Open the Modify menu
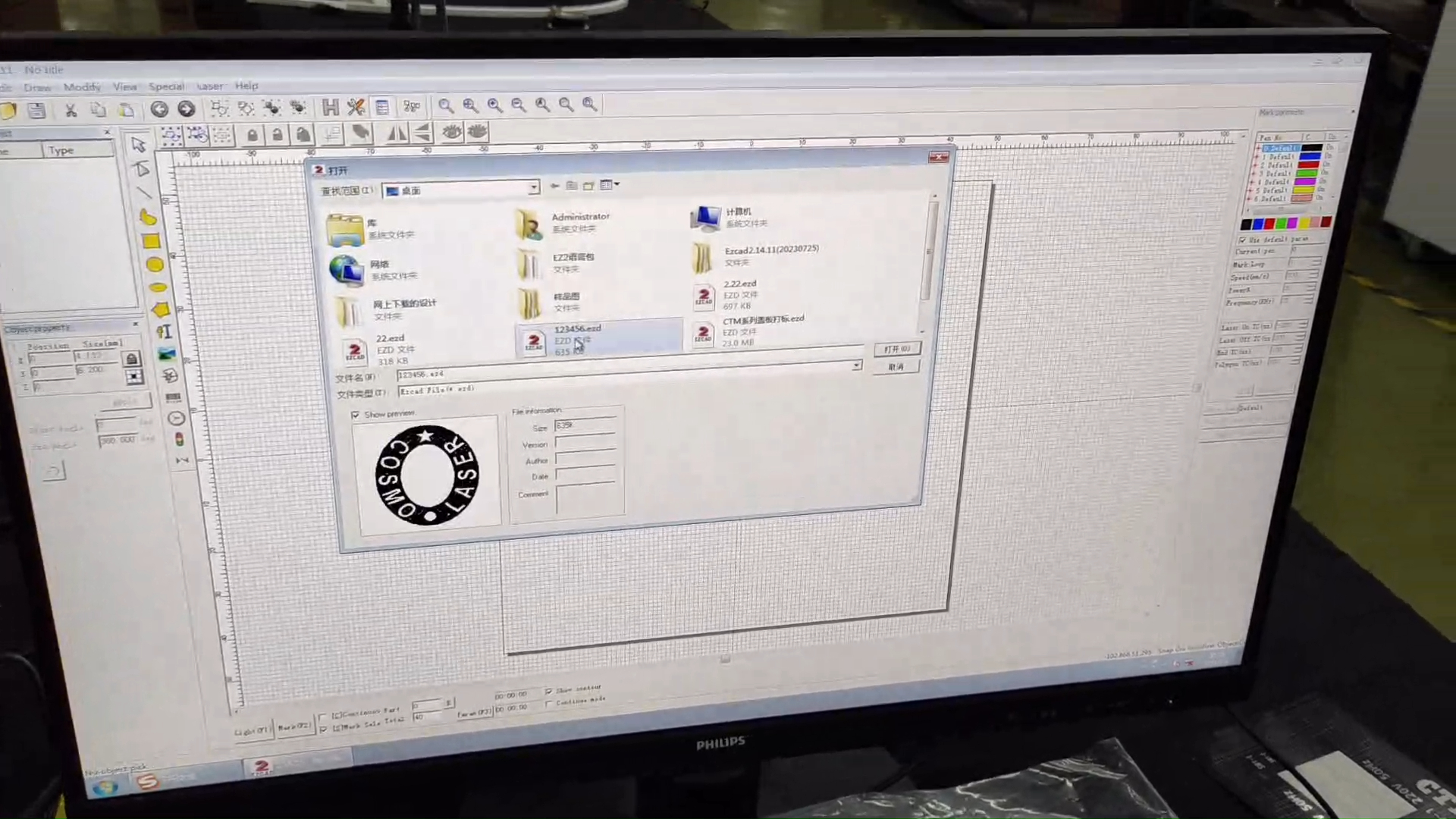The height and width of the screenshot is (819, 1456). click(x=82, y=87)
